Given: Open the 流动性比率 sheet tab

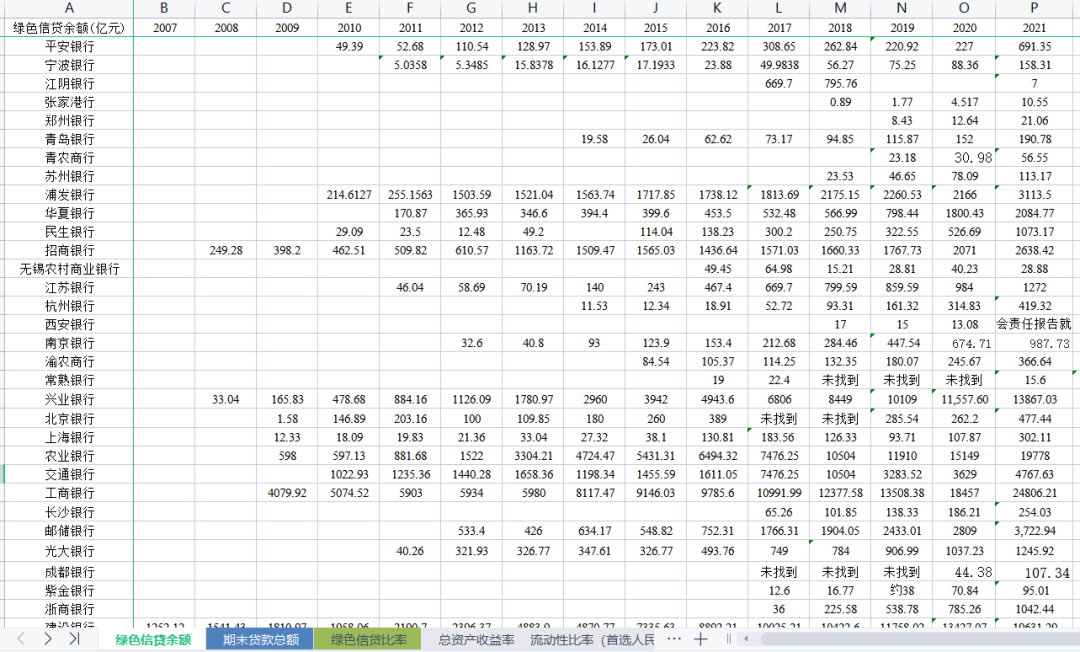Looking at the screenshot, I should [x=592, y=640].
